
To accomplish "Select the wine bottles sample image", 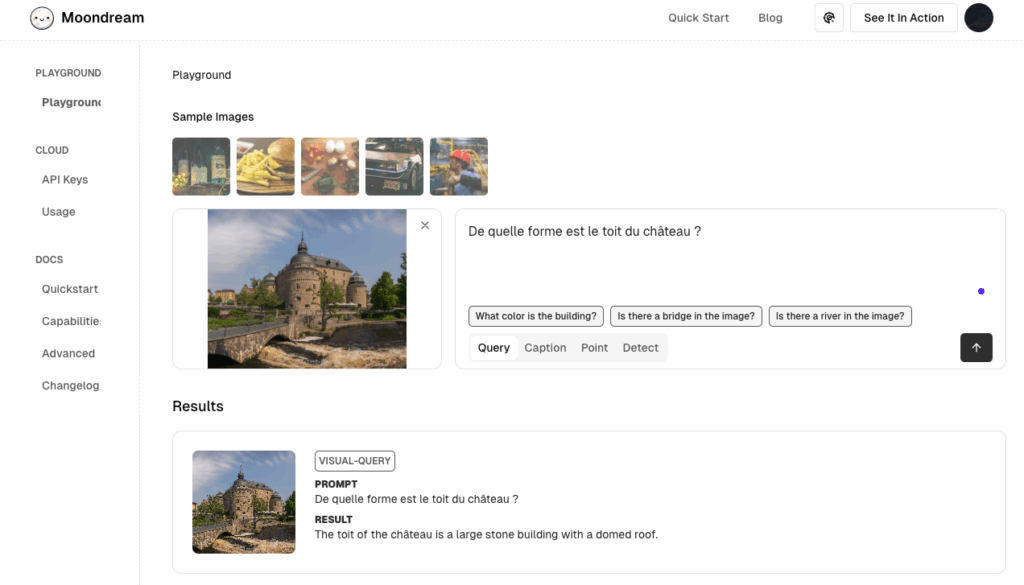I will coord(201,166).
